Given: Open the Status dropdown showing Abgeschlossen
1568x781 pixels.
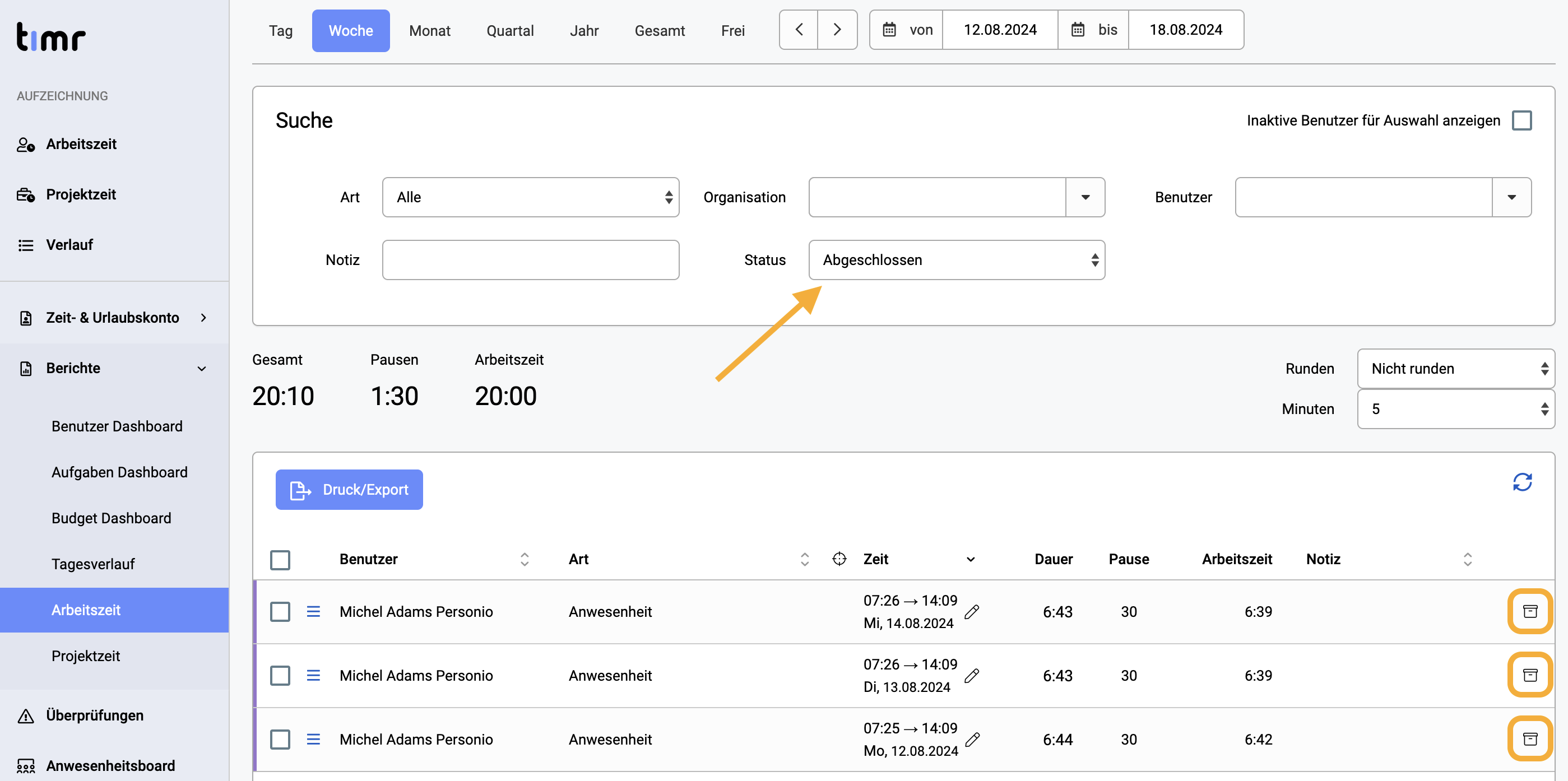Looking at the screenshot, I should point(956,260).
